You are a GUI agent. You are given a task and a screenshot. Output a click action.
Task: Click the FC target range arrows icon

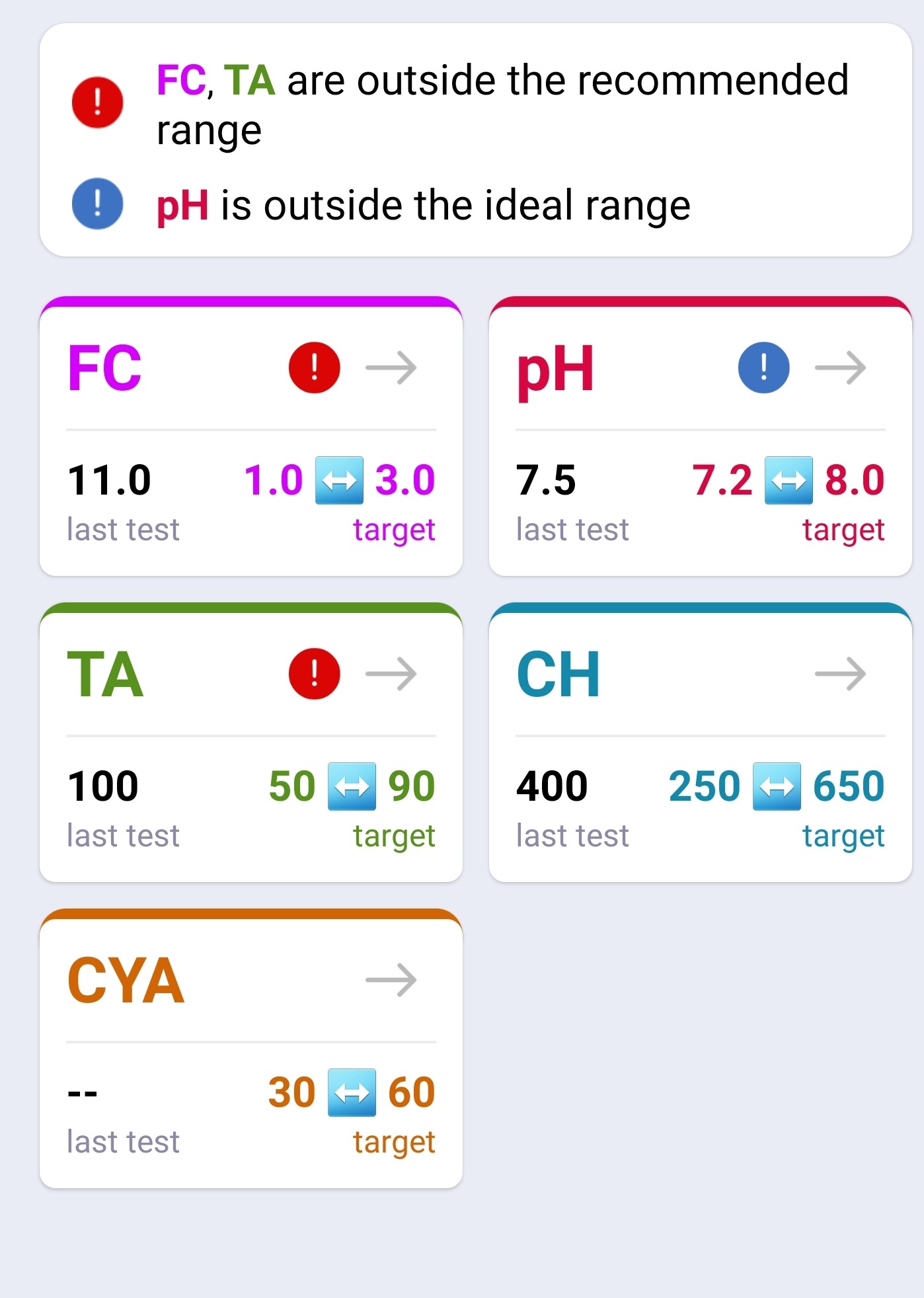(x=339, y=480)
